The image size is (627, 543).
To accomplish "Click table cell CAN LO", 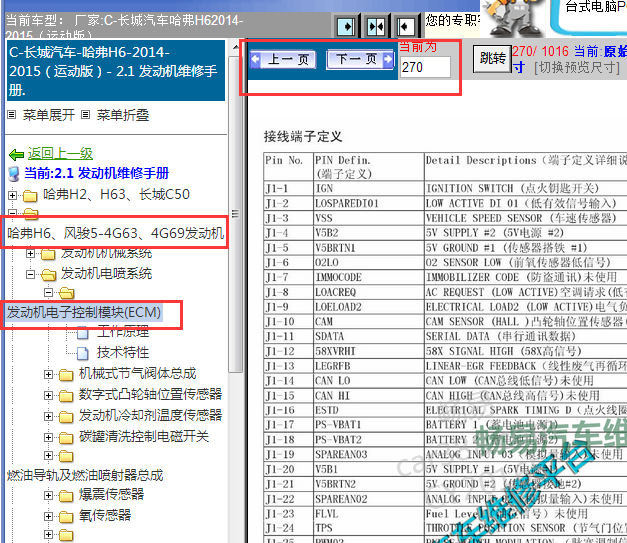I will click(x=369, y=381).
